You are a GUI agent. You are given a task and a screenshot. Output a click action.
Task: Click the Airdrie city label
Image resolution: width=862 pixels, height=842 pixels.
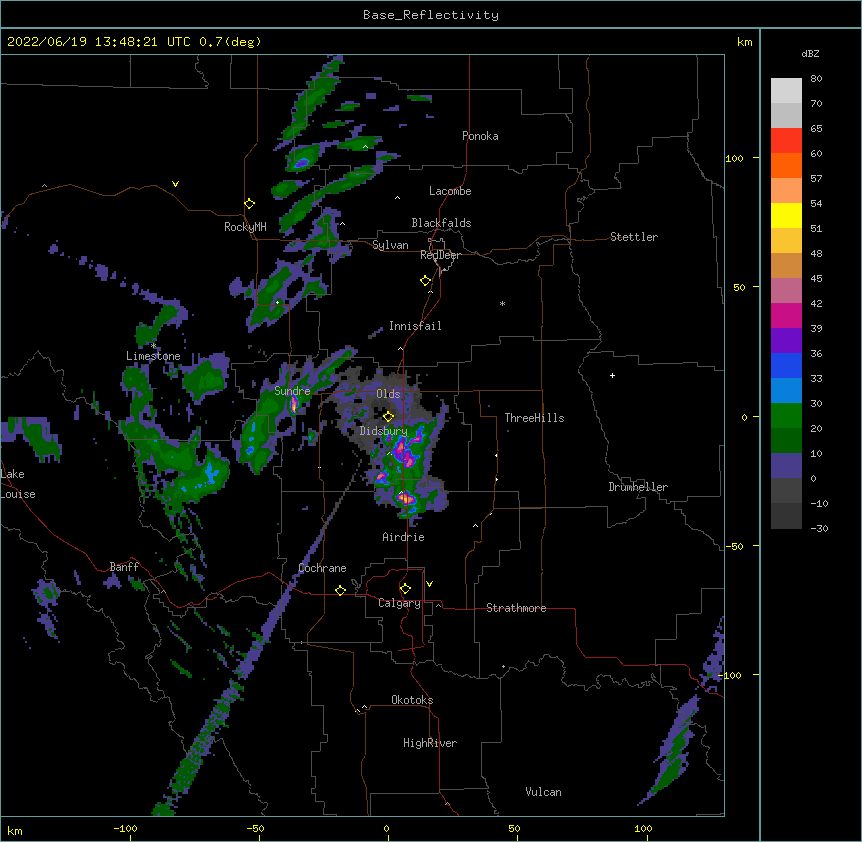404,537
